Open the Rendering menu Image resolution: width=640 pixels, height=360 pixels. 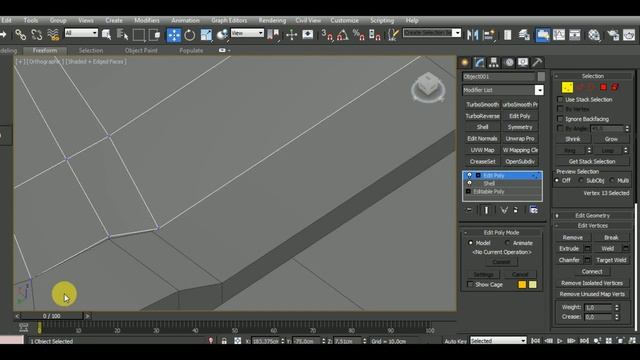click(272, 20)
